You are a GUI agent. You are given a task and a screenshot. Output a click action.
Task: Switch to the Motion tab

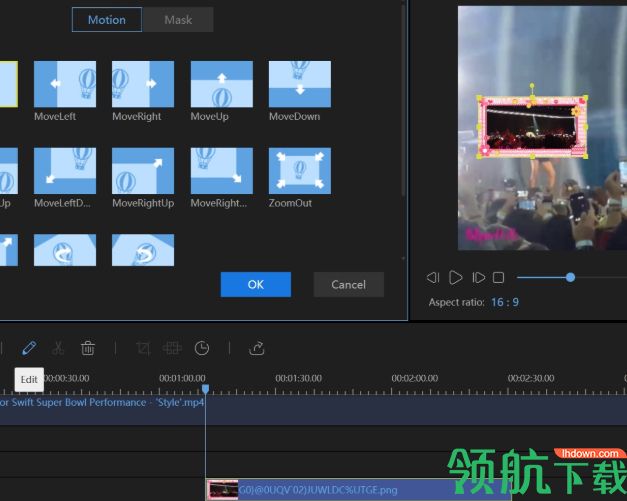(x=107, y=20)
